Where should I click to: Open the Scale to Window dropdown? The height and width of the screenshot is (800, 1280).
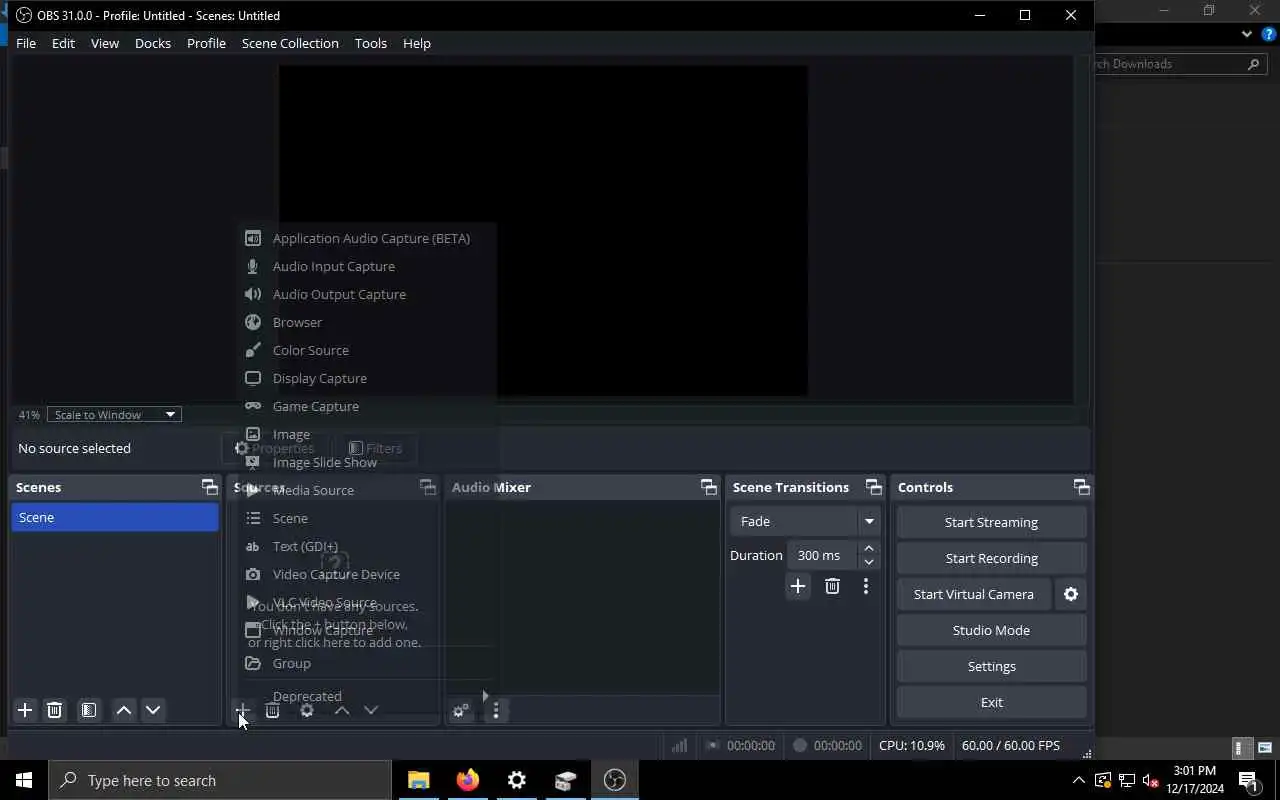click(114, 414)
